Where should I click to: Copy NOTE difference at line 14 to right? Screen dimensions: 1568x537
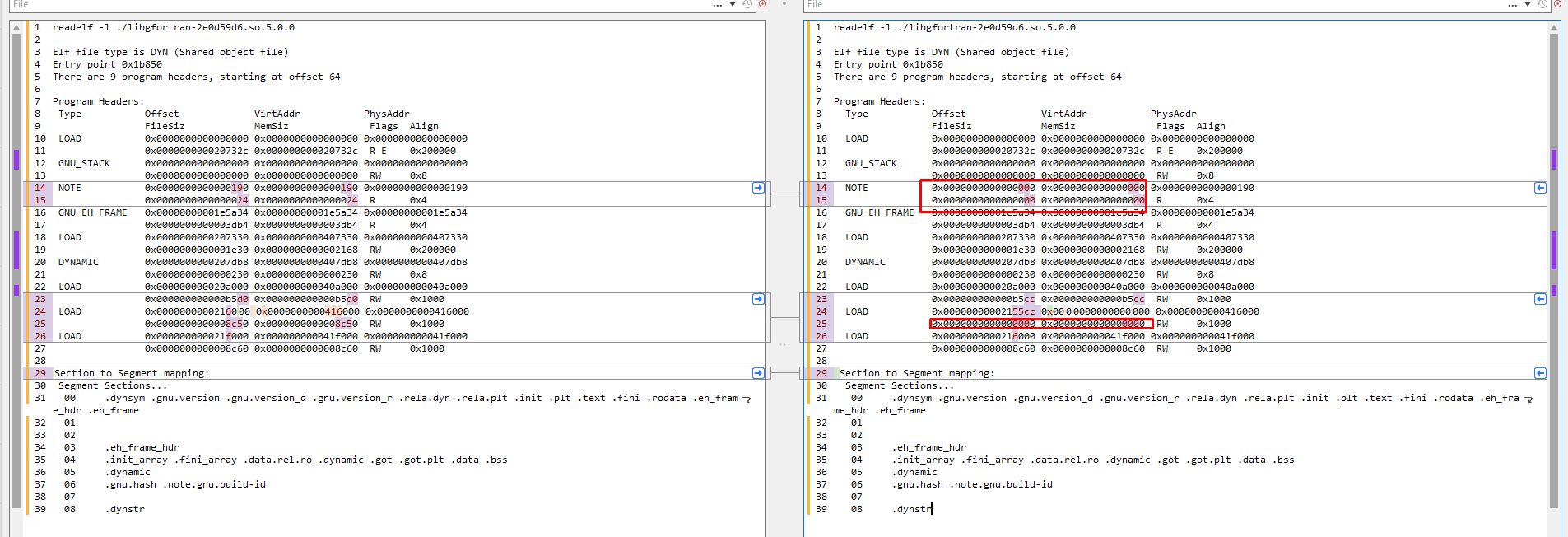[758, 188]
